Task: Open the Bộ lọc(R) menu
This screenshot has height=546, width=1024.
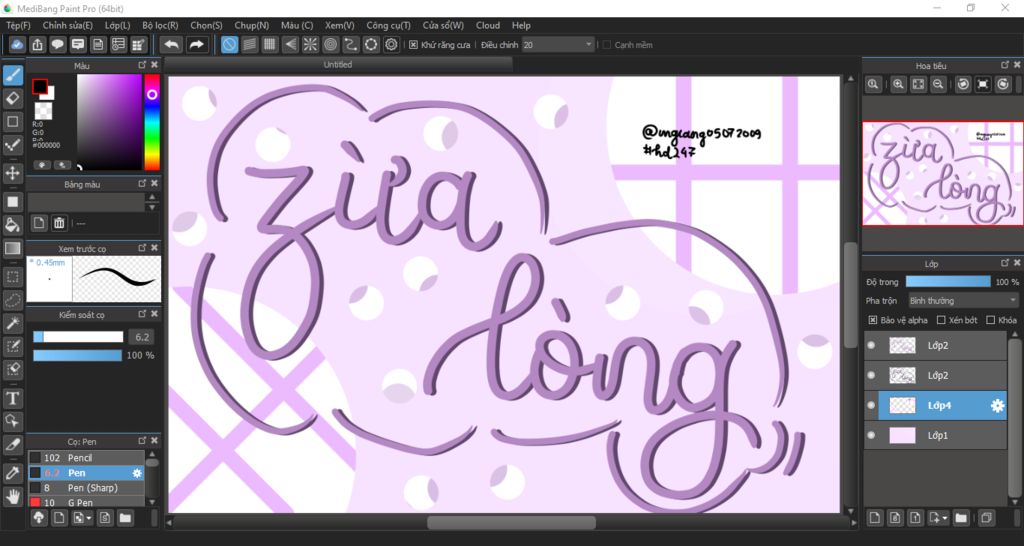Action: tap(160, 25)
